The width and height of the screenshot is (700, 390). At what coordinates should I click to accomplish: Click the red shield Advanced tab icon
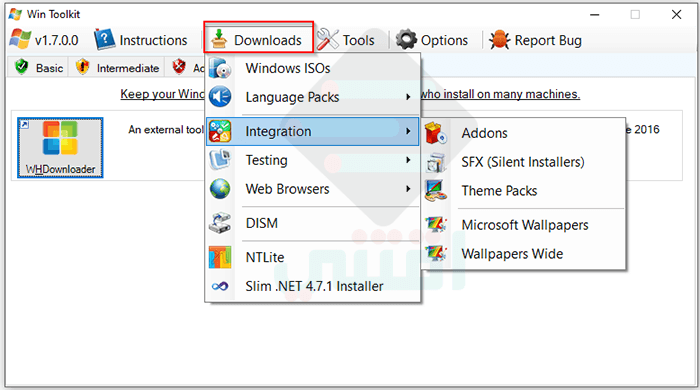179,67
